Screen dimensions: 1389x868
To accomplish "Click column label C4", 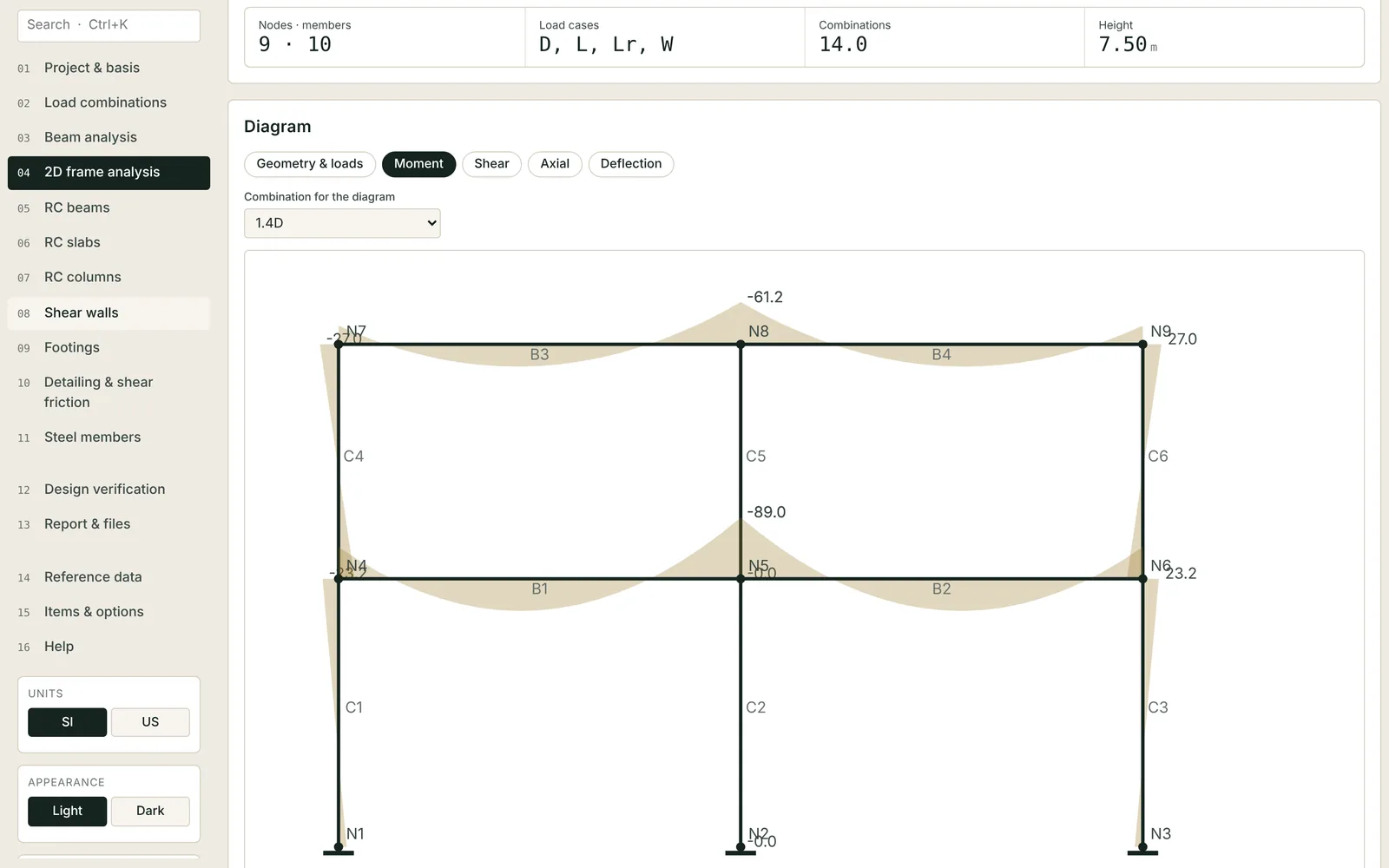I will [x=353, y=457].
